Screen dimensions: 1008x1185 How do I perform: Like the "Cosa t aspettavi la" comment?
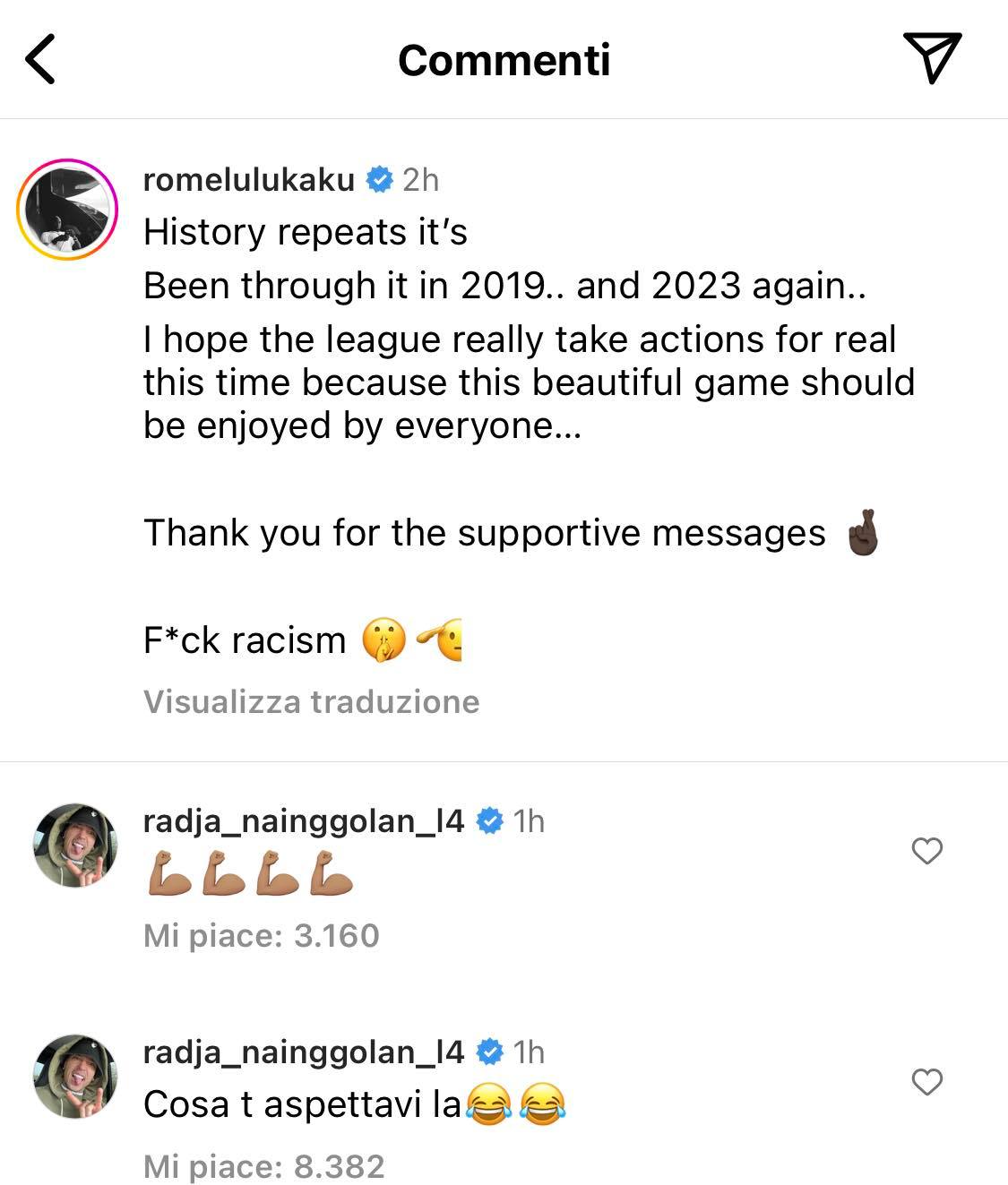(926, 1082)
